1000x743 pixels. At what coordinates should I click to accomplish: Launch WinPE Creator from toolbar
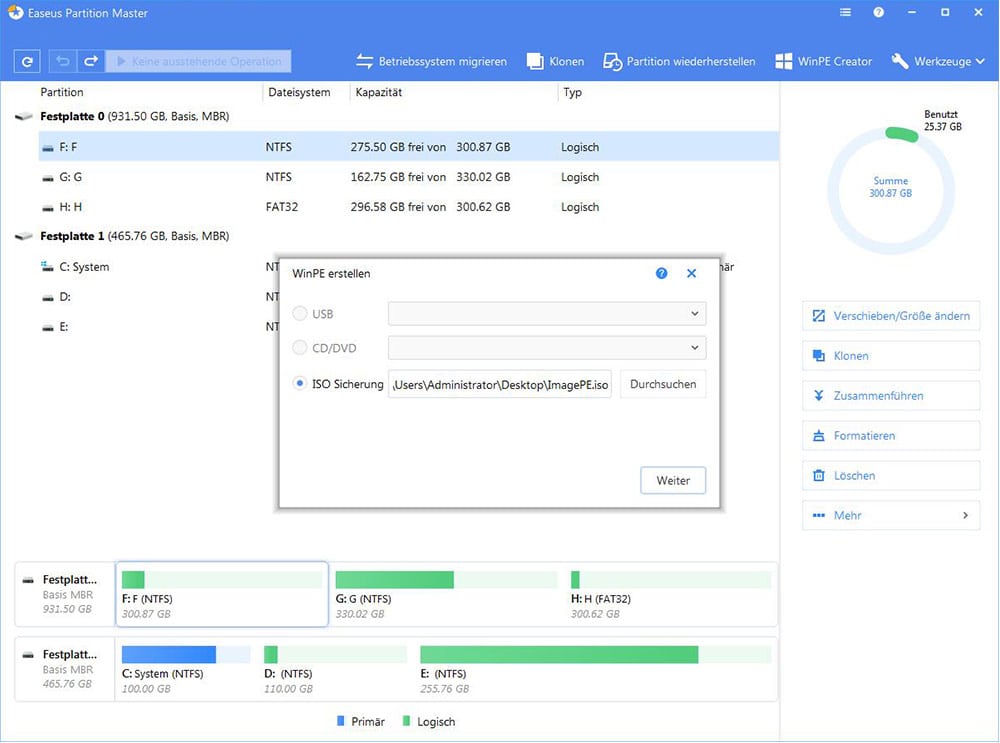tap(823, 61)
